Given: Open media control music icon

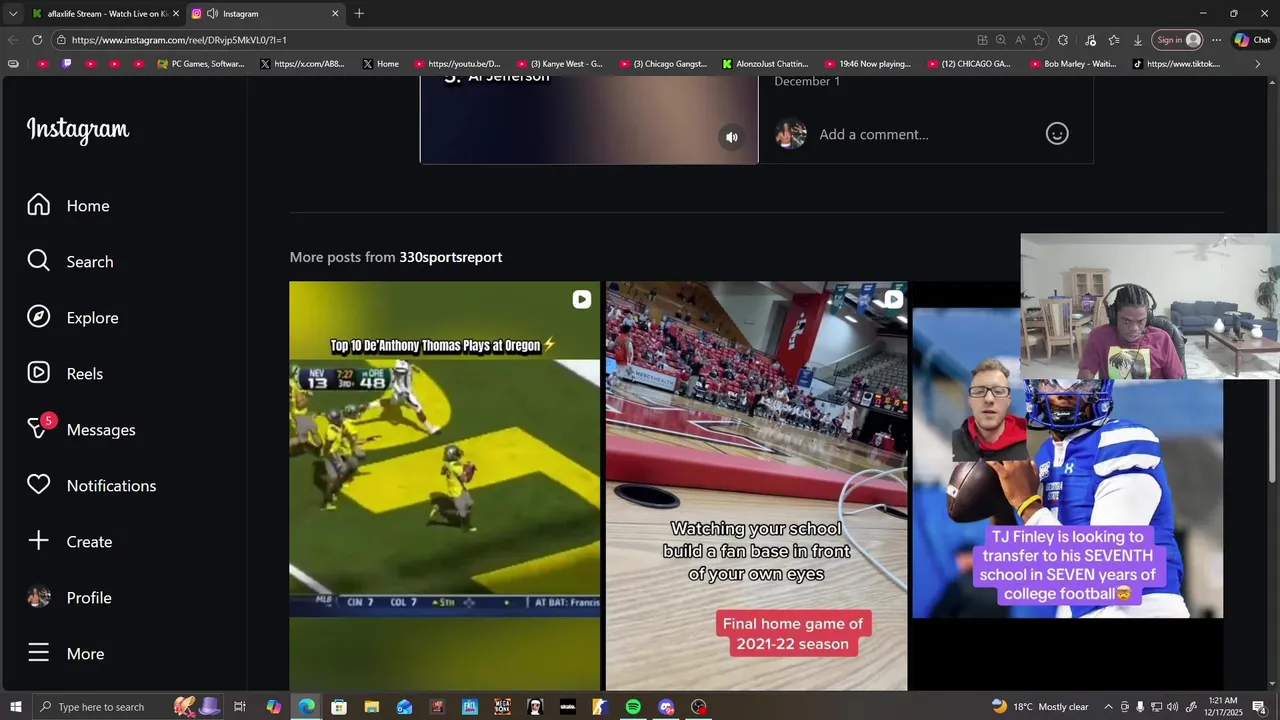Looking at the screenshot, I should 1090,40.
